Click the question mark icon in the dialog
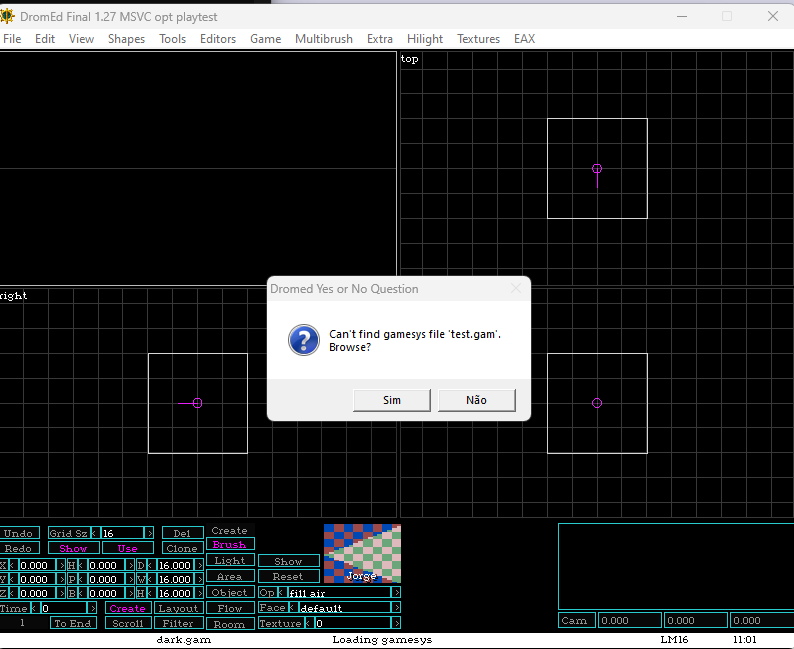Viewport: 794px width, 649px height. pos(304,340)
